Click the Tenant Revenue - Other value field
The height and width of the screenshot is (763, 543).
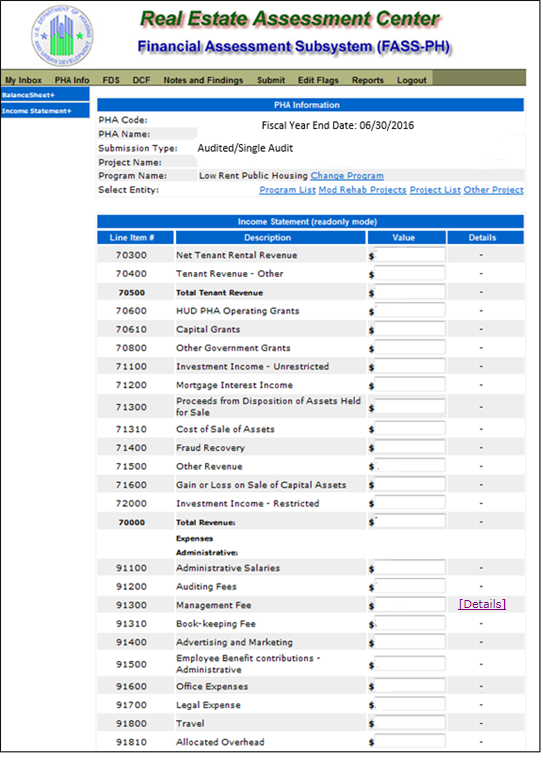(410, 273)
